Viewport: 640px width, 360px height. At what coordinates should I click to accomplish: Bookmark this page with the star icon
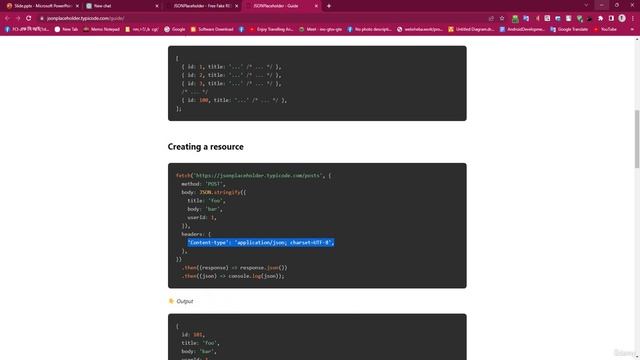(x=502, y=18)
